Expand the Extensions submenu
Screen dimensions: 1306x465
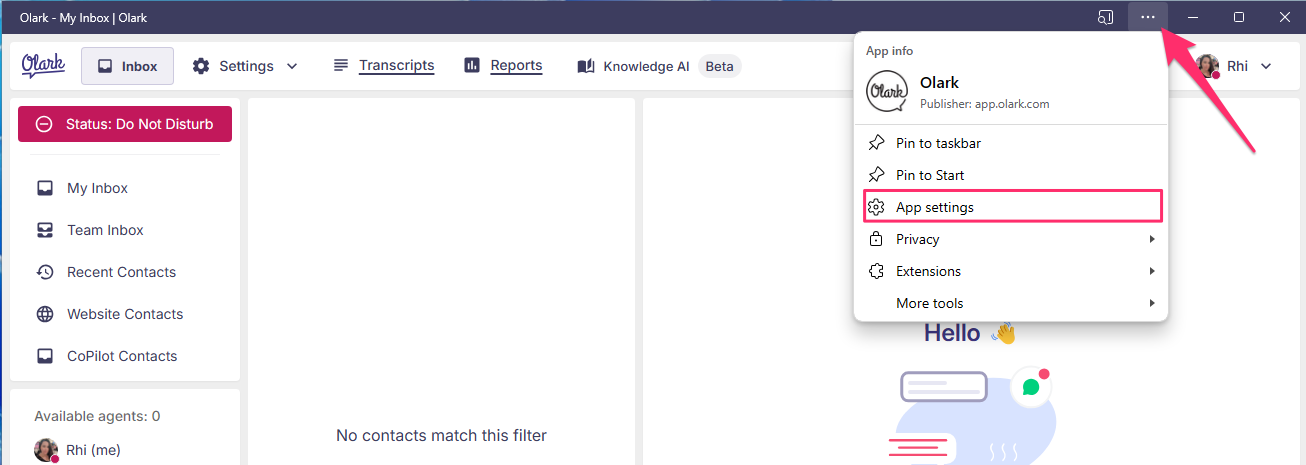(x=1011, y=271)
